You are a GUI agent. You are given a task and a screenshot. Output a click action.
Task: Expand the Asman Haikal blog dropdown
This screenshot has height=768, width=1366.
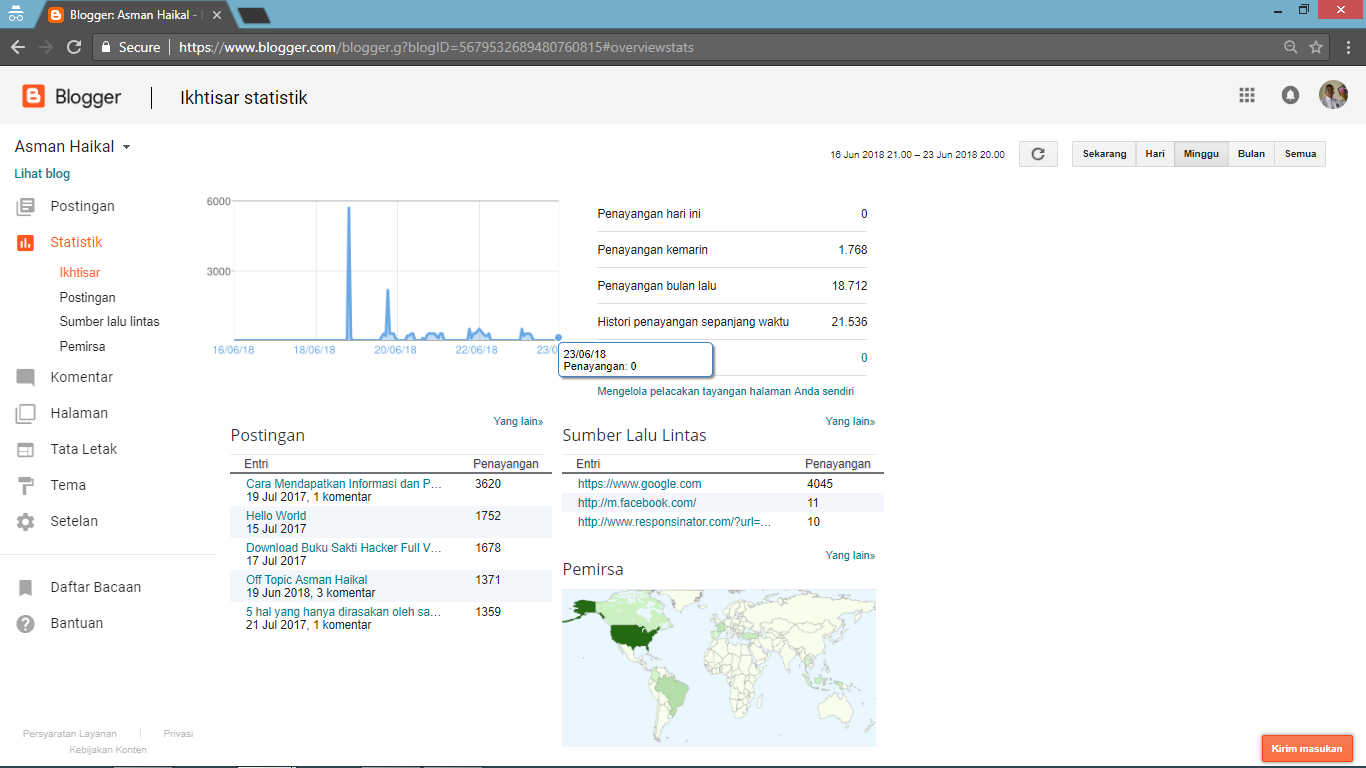127,148
